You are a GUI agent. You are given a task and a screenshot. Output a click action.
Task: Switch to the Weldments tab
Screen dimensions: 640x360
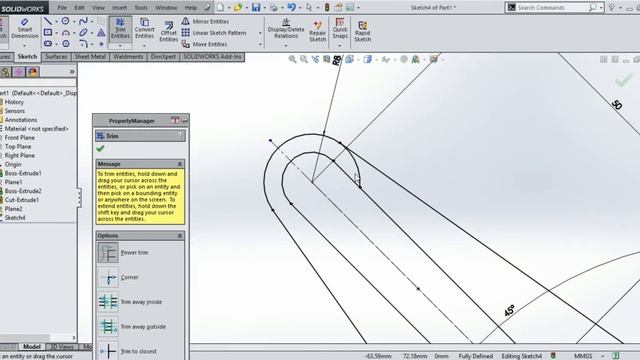pyautogui.click(x=128, y=57)
